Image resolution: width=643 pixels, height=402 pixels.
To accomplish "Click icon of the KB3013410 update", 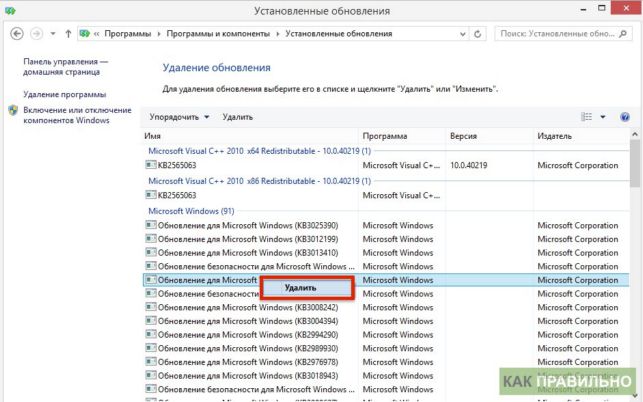I will pyautogui.click(x=151, y=252).
